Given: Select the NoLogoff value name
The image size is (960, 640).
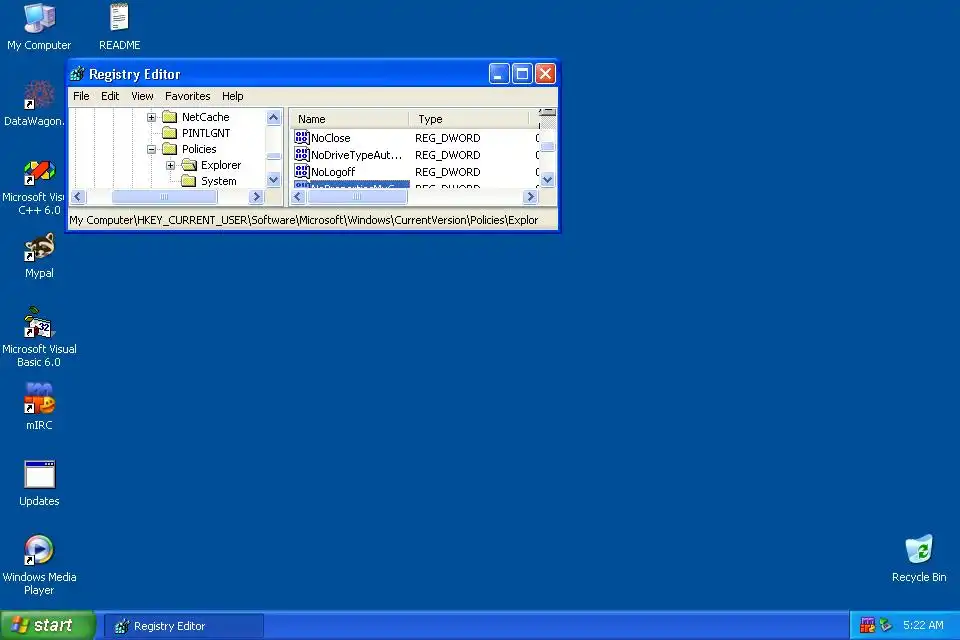Looking at the screenshot, I should (x=333, y=172).
